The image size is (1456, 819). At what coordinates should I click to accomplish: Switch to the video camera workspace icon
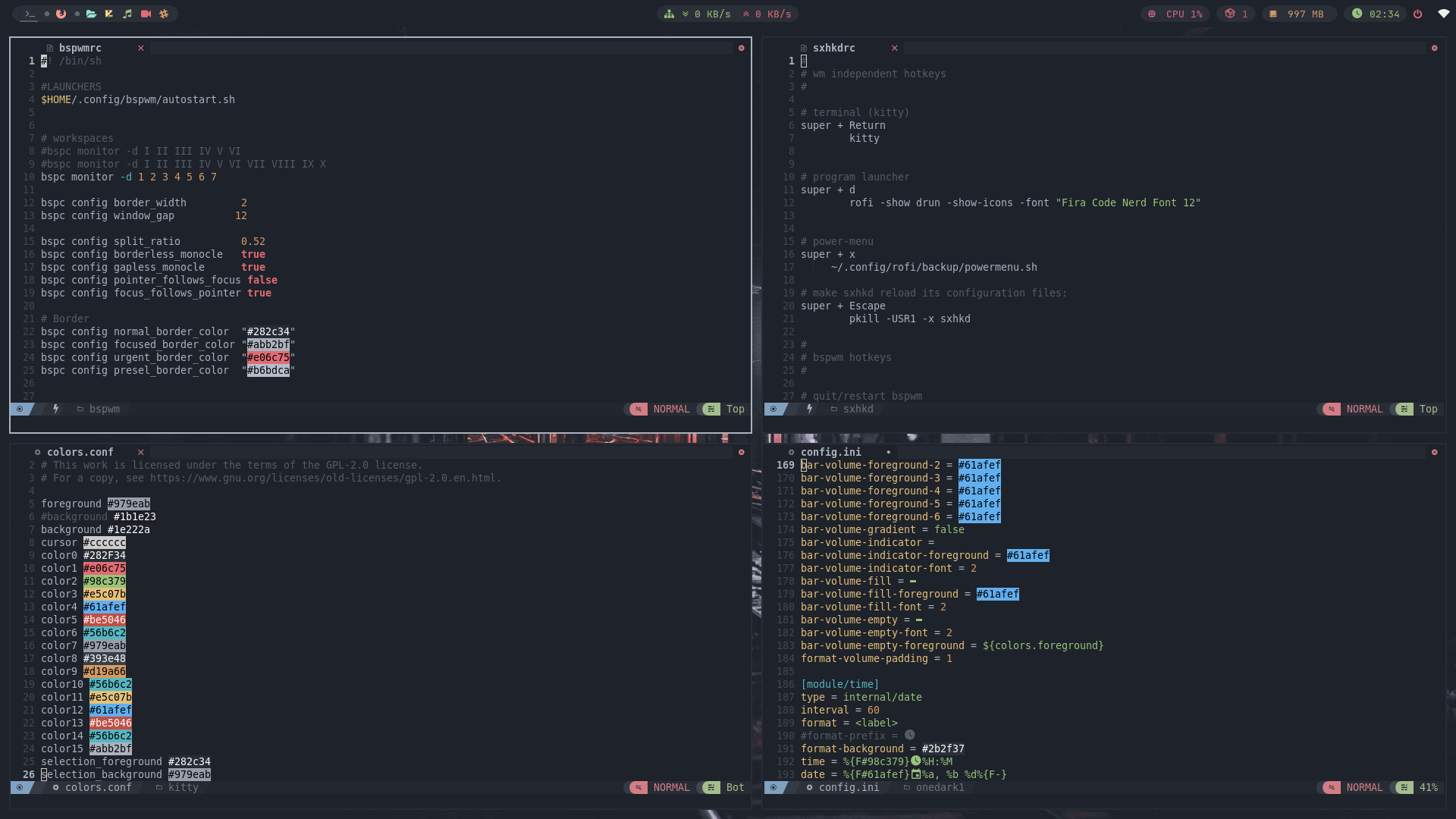(146, 14)
